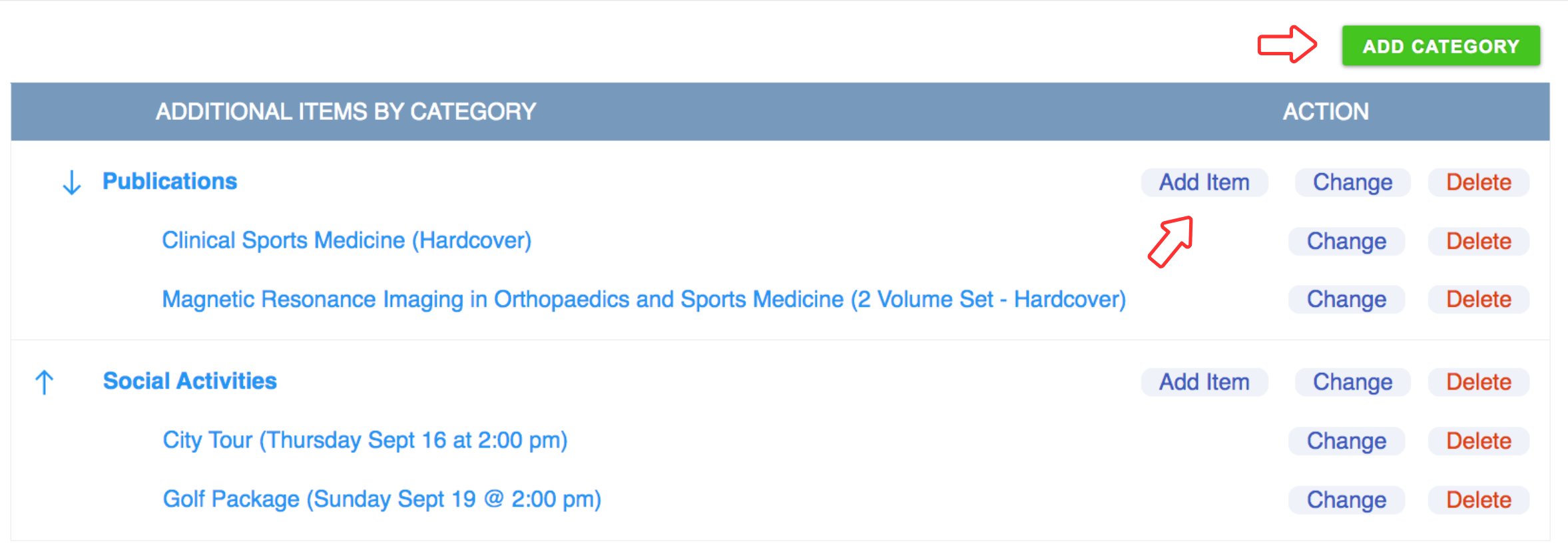1568x556 pixels.
Task: Change Magnetic Resonance Imaging item
Action: [1346, 300]
